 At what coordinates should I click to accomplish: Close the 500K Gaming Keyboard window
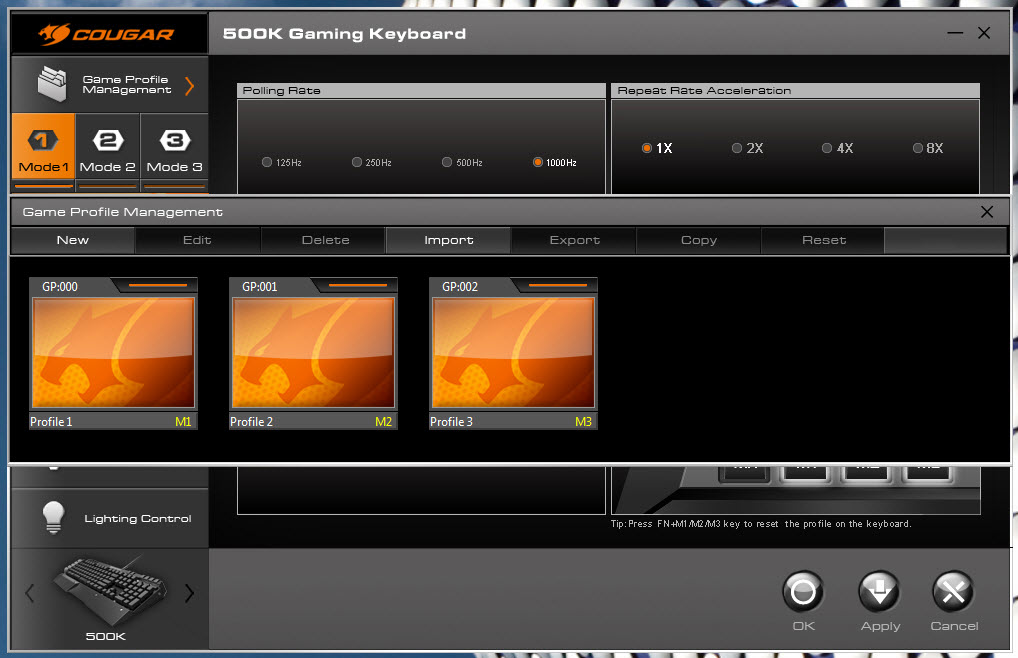click(984, 33)
